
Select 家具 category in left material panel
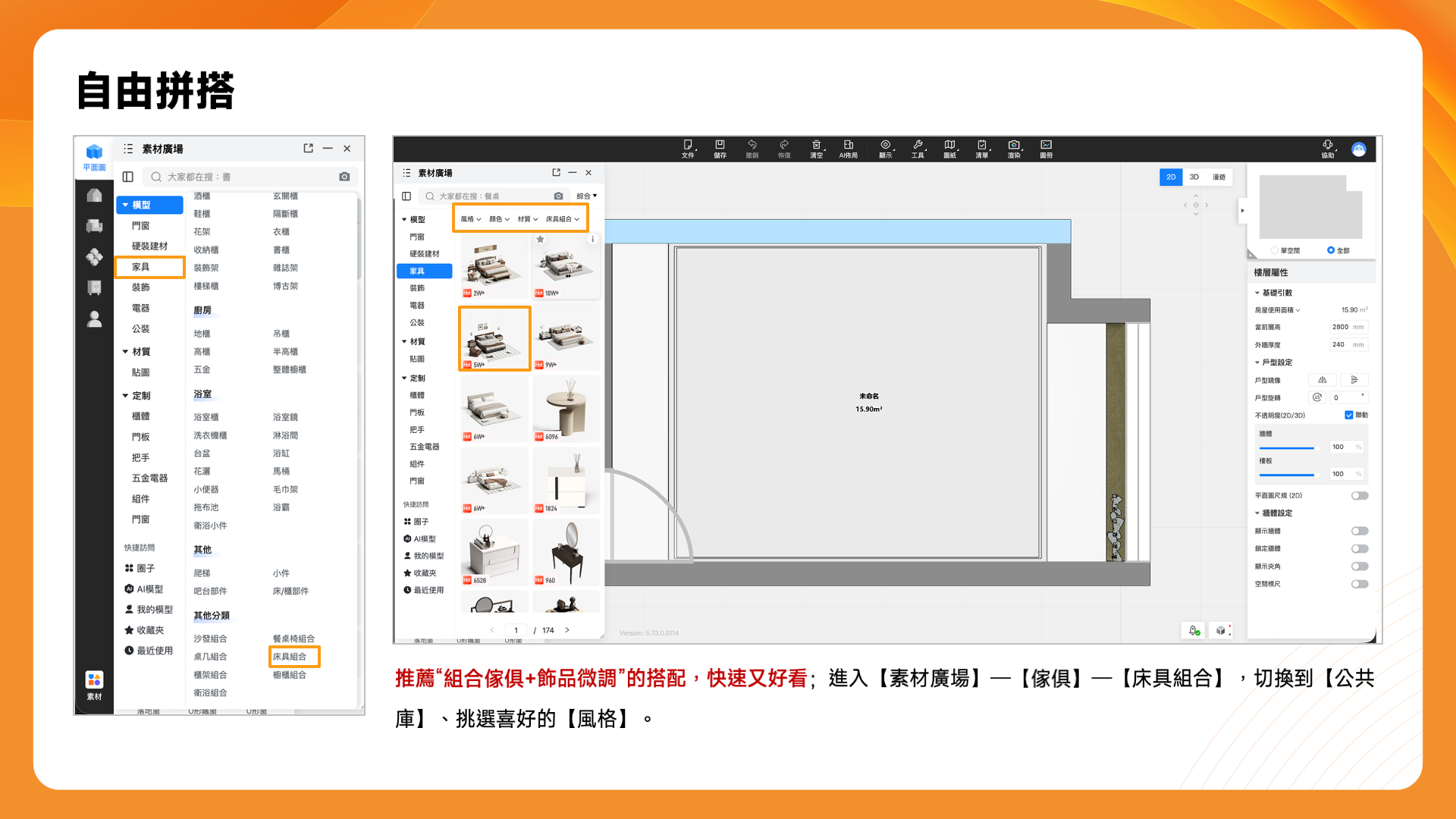pyautogui.click(x=142, y=267)
